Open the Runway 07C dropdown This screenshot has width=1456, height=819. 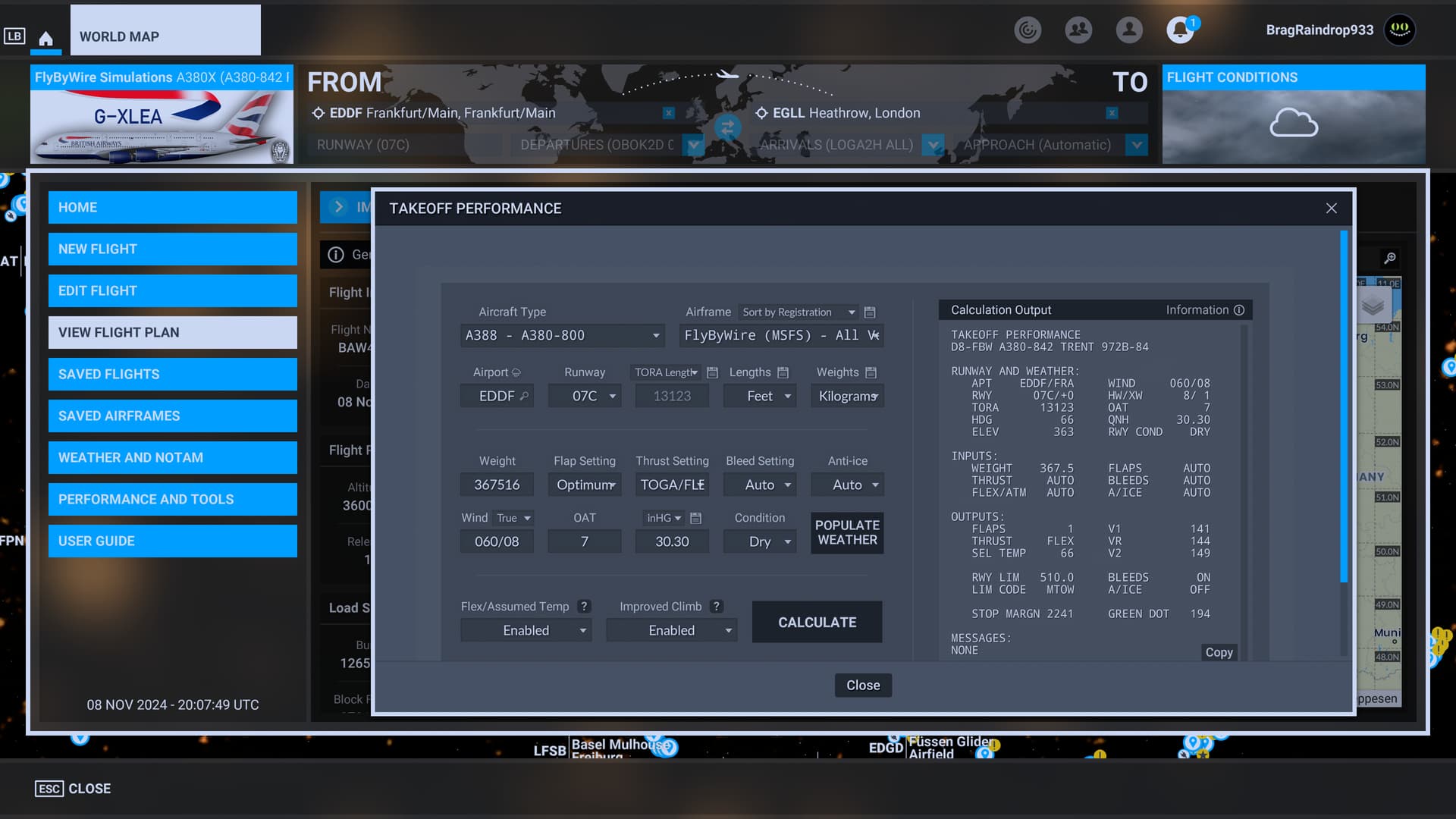coord(585,396)
